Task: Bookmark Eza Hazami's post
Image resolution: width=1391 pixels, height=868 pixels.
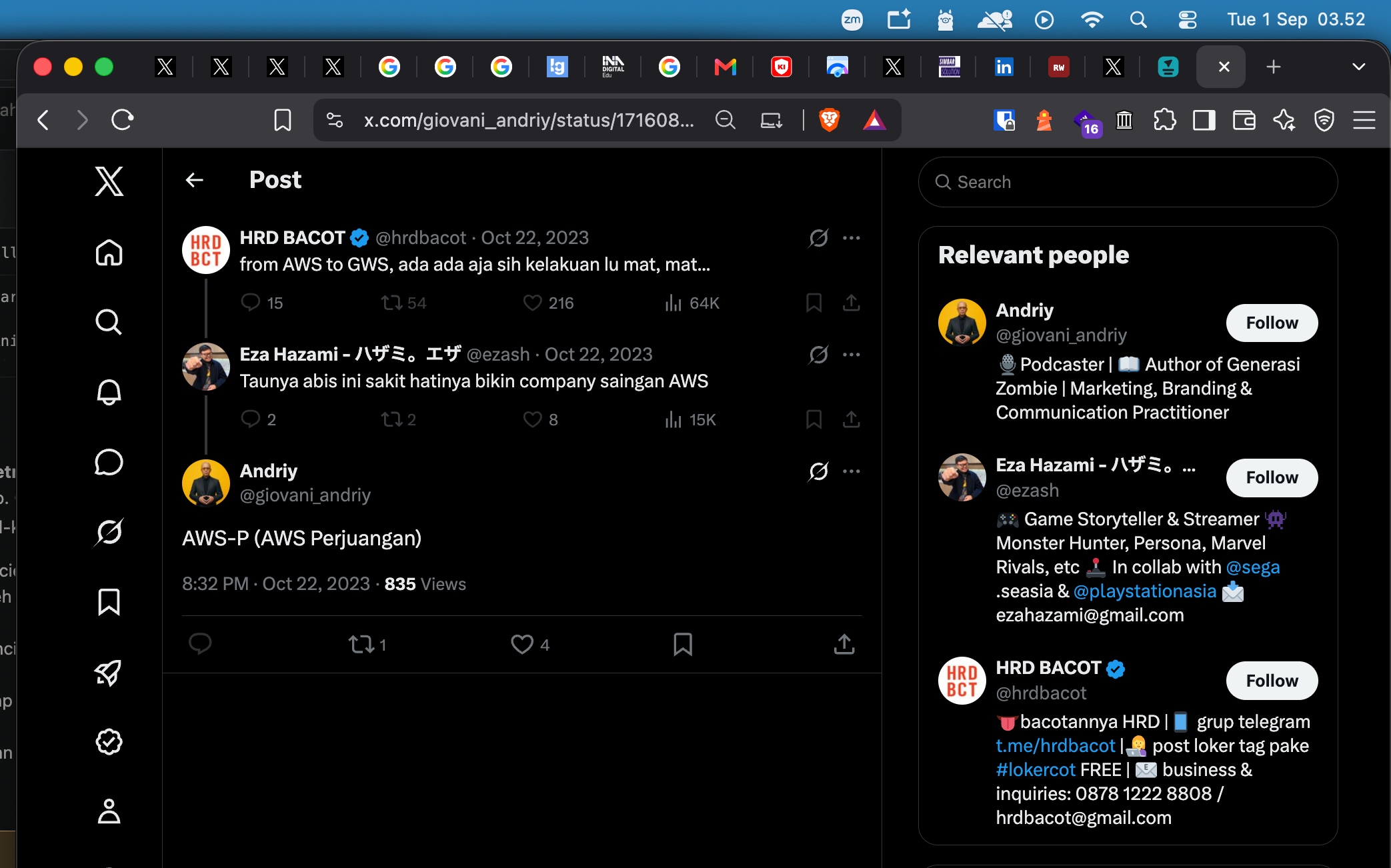Action: click(x=814, y=419)
